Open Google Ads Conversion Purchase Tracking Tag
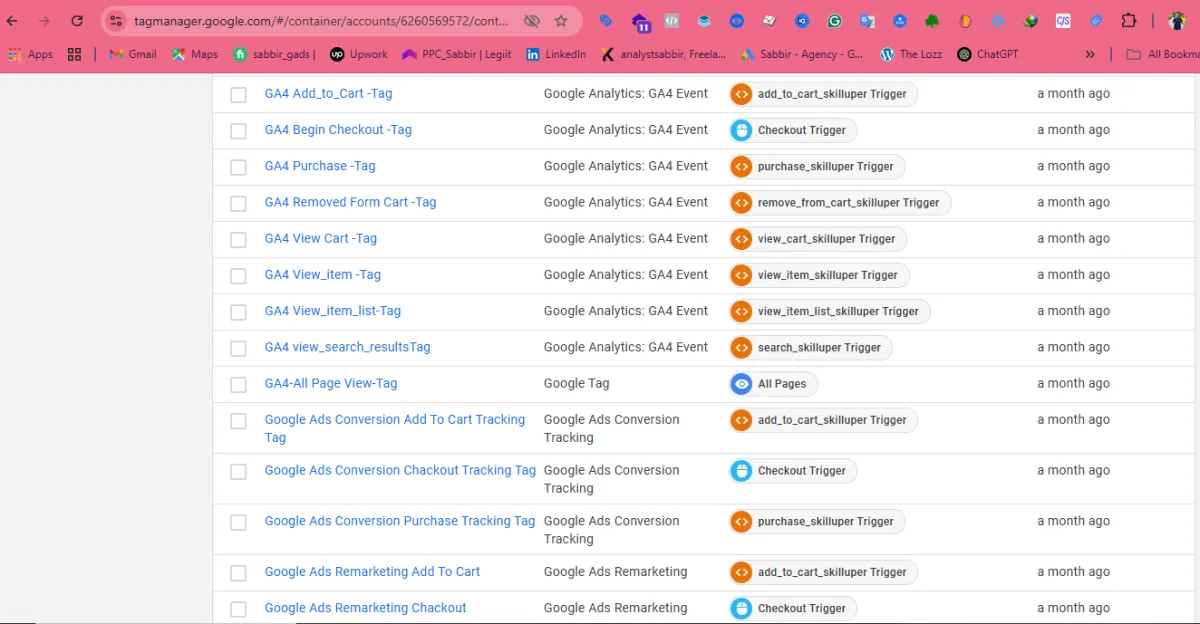Viewport: 1200px width, 624px height. [x=400, y=520]
